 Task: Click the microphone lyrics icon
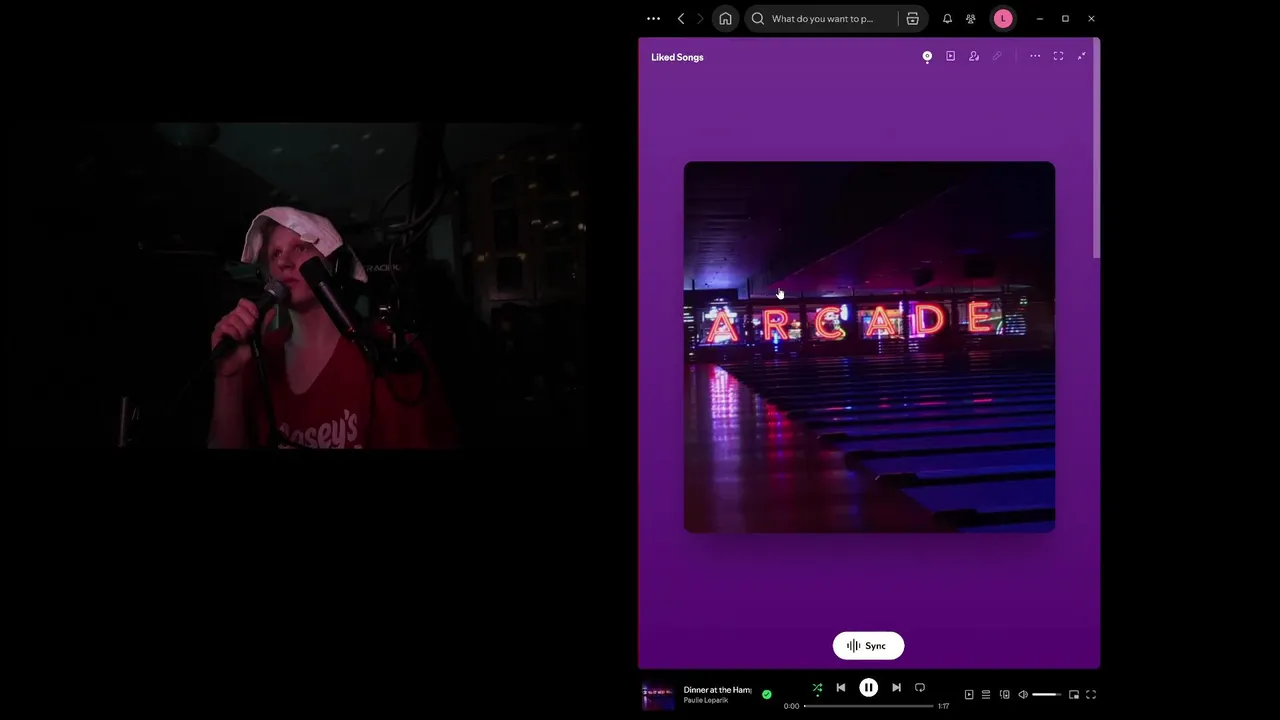(x=997, y=56)
